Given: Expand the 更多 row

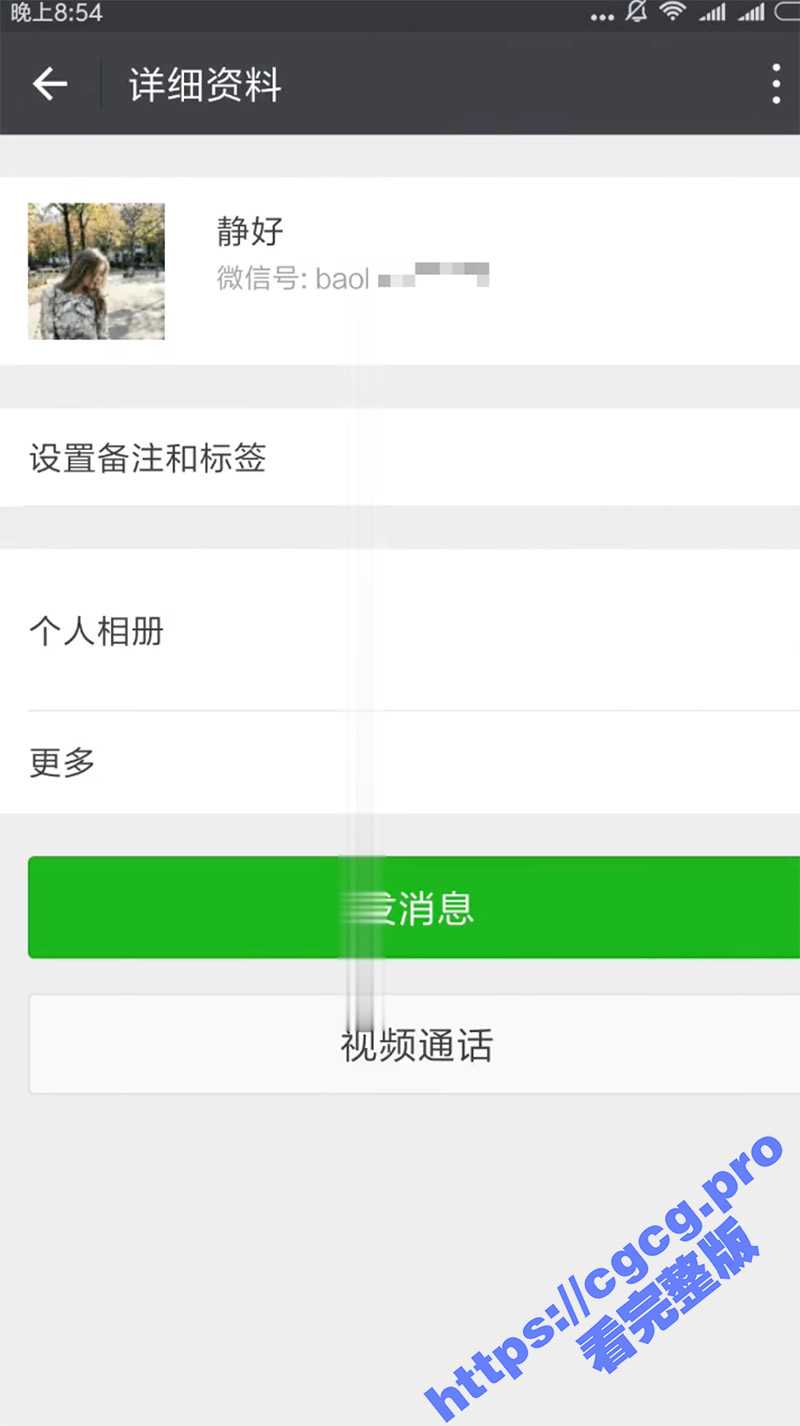Looking at the screenshot, I should tap(400, 763).
